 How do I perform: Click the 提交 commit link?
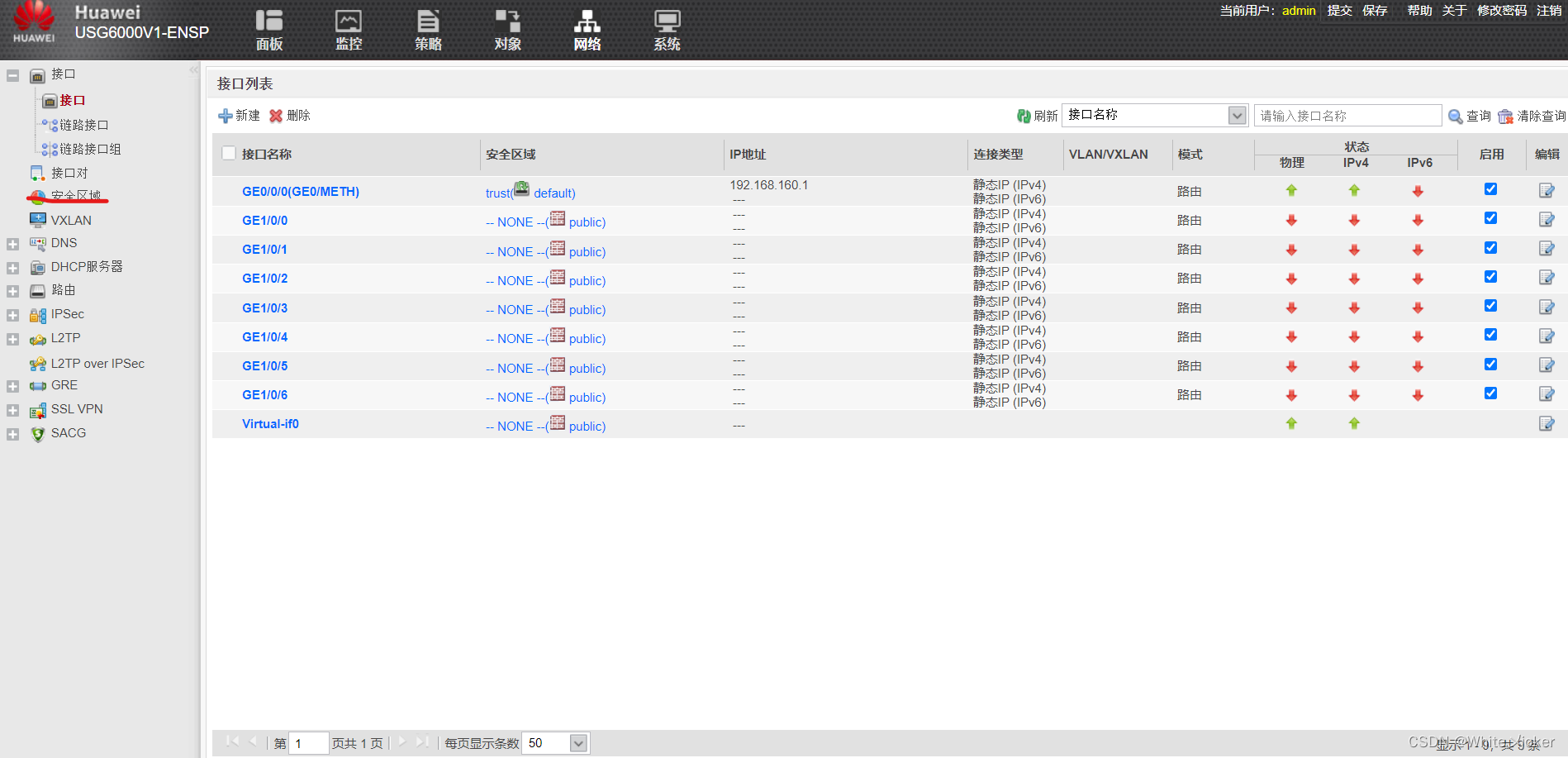(x=1339, y=11)
